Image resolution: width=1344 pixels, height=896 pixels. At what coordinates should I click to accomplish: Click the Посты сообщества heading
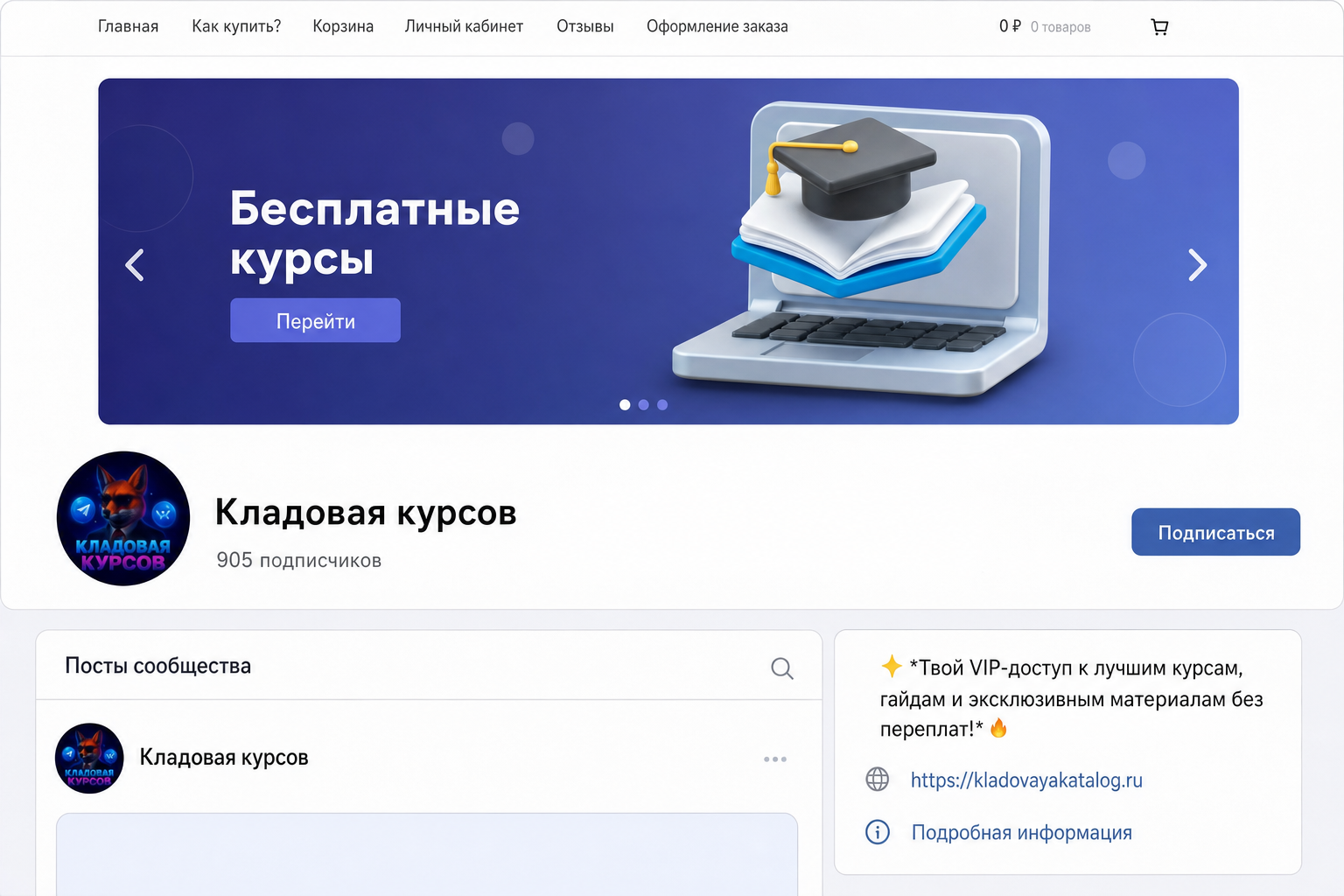click(157, 666)
